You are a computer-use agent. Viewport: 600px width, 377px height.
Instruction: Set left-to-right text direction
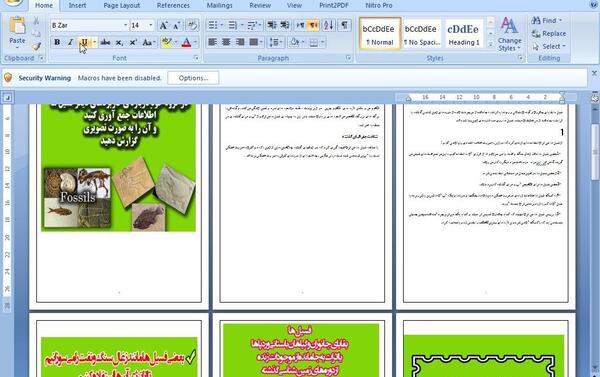[x=300, y=25]
